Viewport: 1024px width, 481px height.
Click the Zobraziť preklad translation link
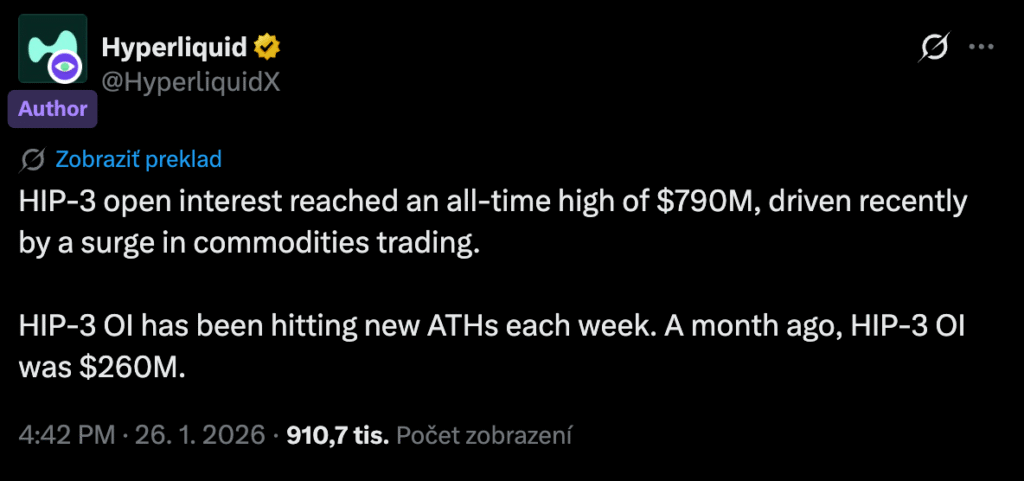[138, 159]
